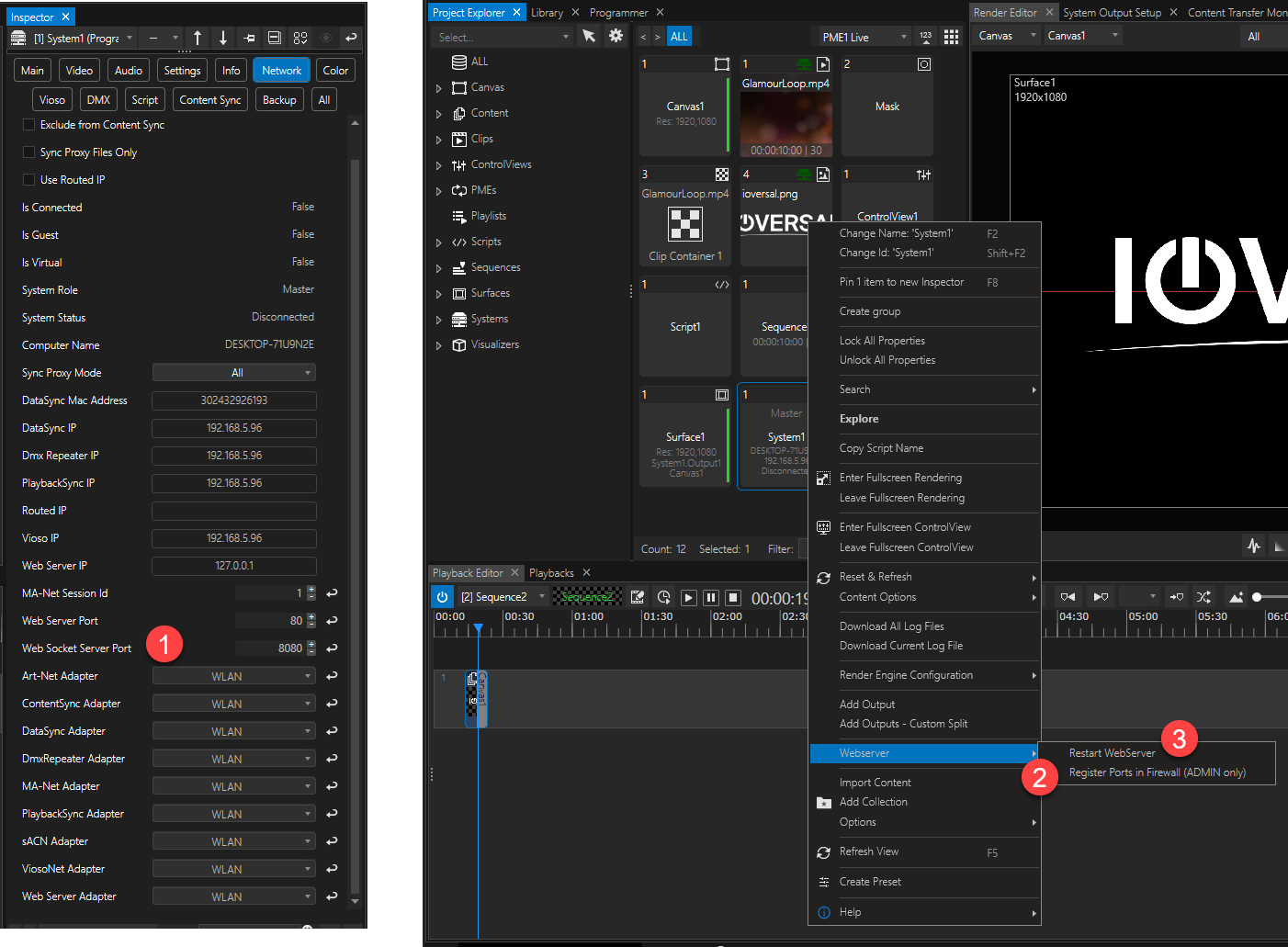Click the waveform icon below Render Editor
The width and height of the screenshot is (1288, 947).
coord(1254,546)
